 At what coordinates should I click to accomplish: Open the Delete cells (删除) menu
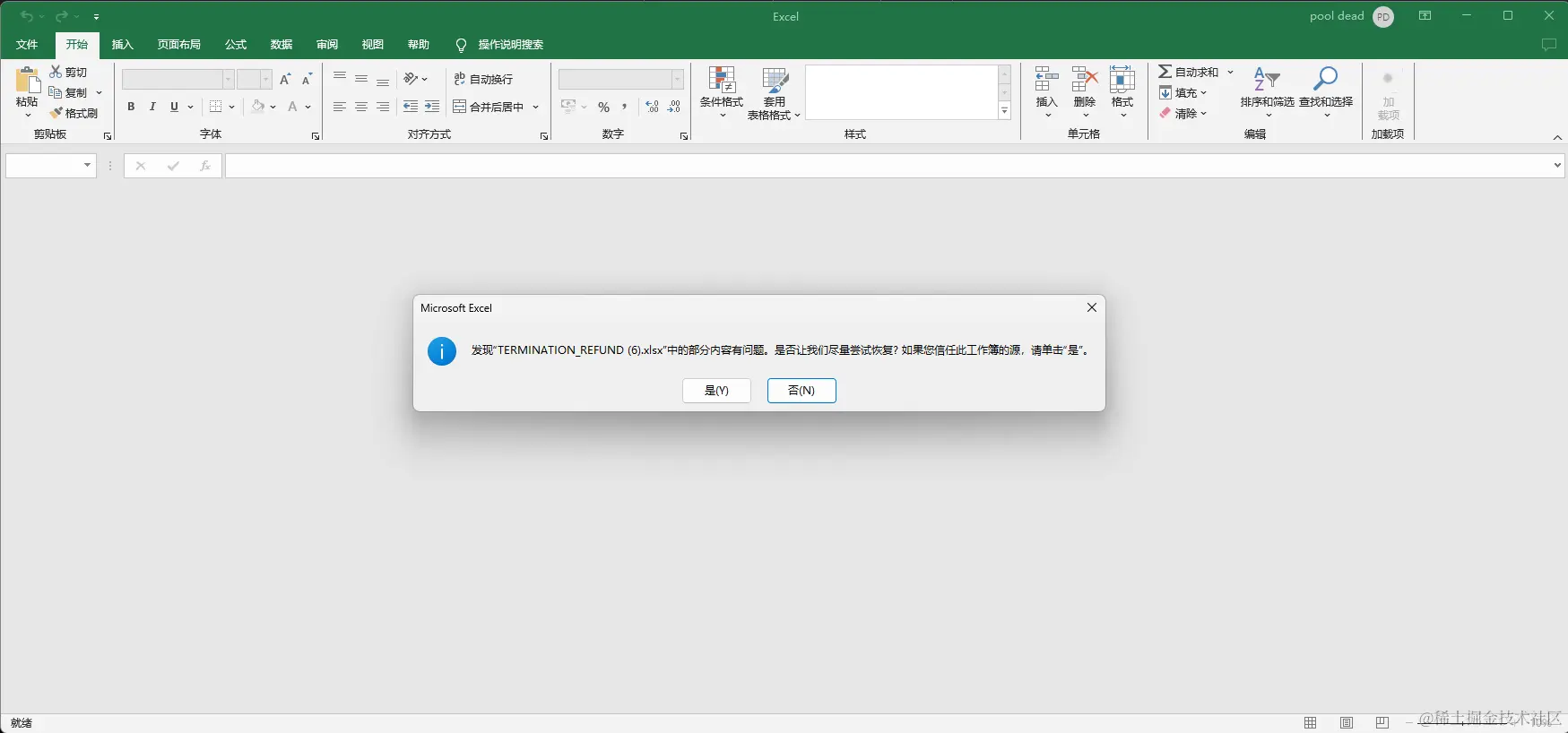tap(1085, 91)
